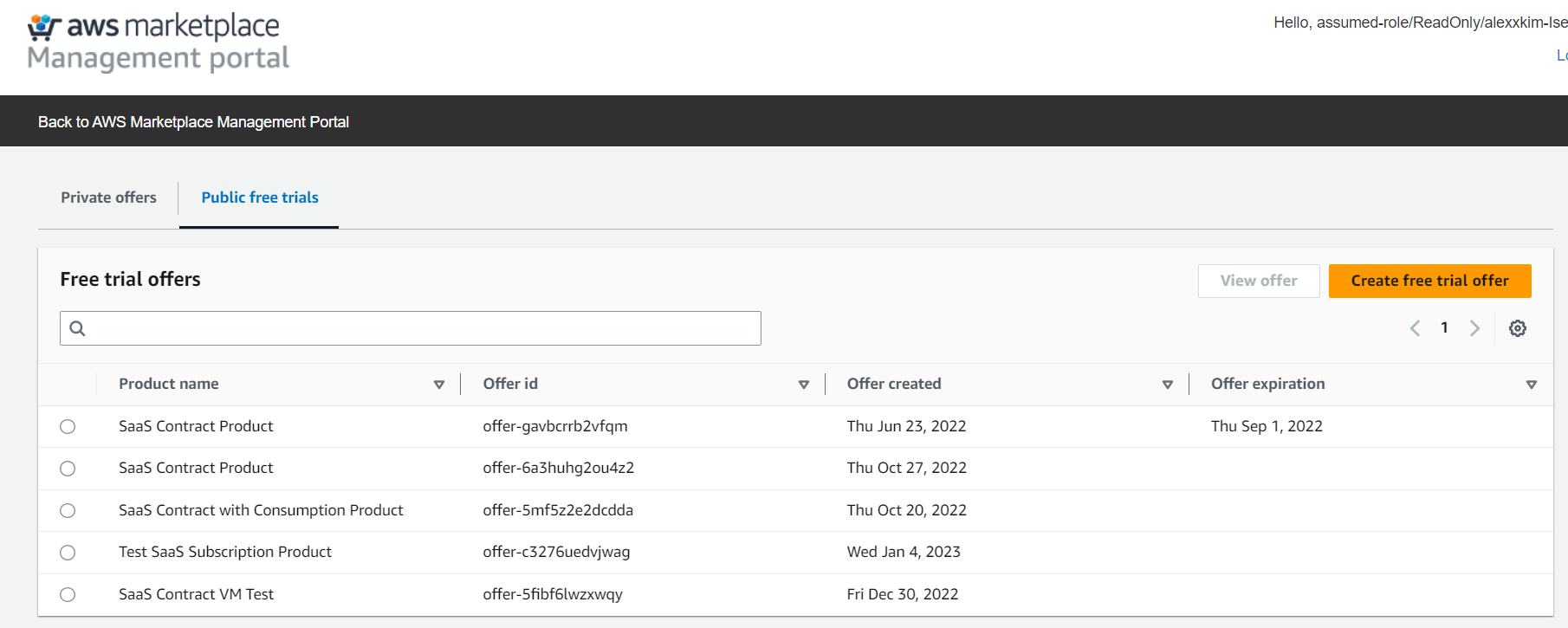Click the assumed-role user greeting text
This screenshot has width=1568, height=628.
(x=1421, y=23)
